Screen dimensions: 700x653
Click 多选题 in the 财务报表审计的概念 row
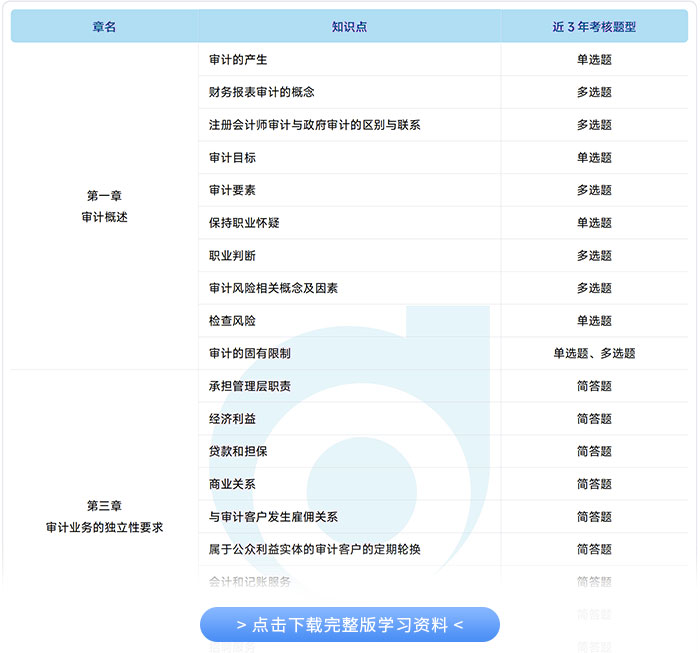[594, 92]
